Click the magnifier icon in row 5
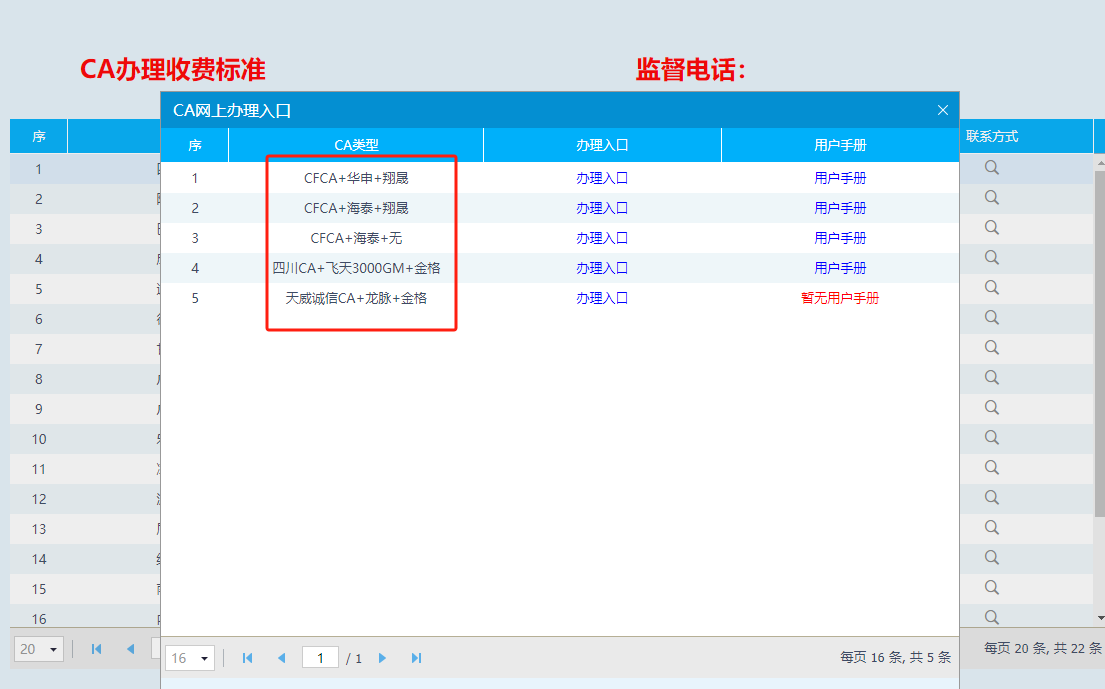The width and height of the screenshot is (1105, 689). 992,288
